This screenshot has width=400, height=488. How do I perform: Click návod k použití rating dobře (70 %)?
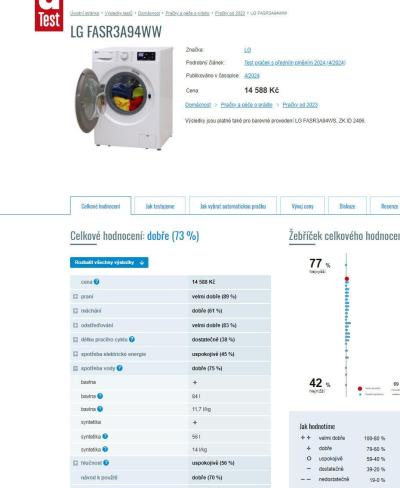click(207, 477)
